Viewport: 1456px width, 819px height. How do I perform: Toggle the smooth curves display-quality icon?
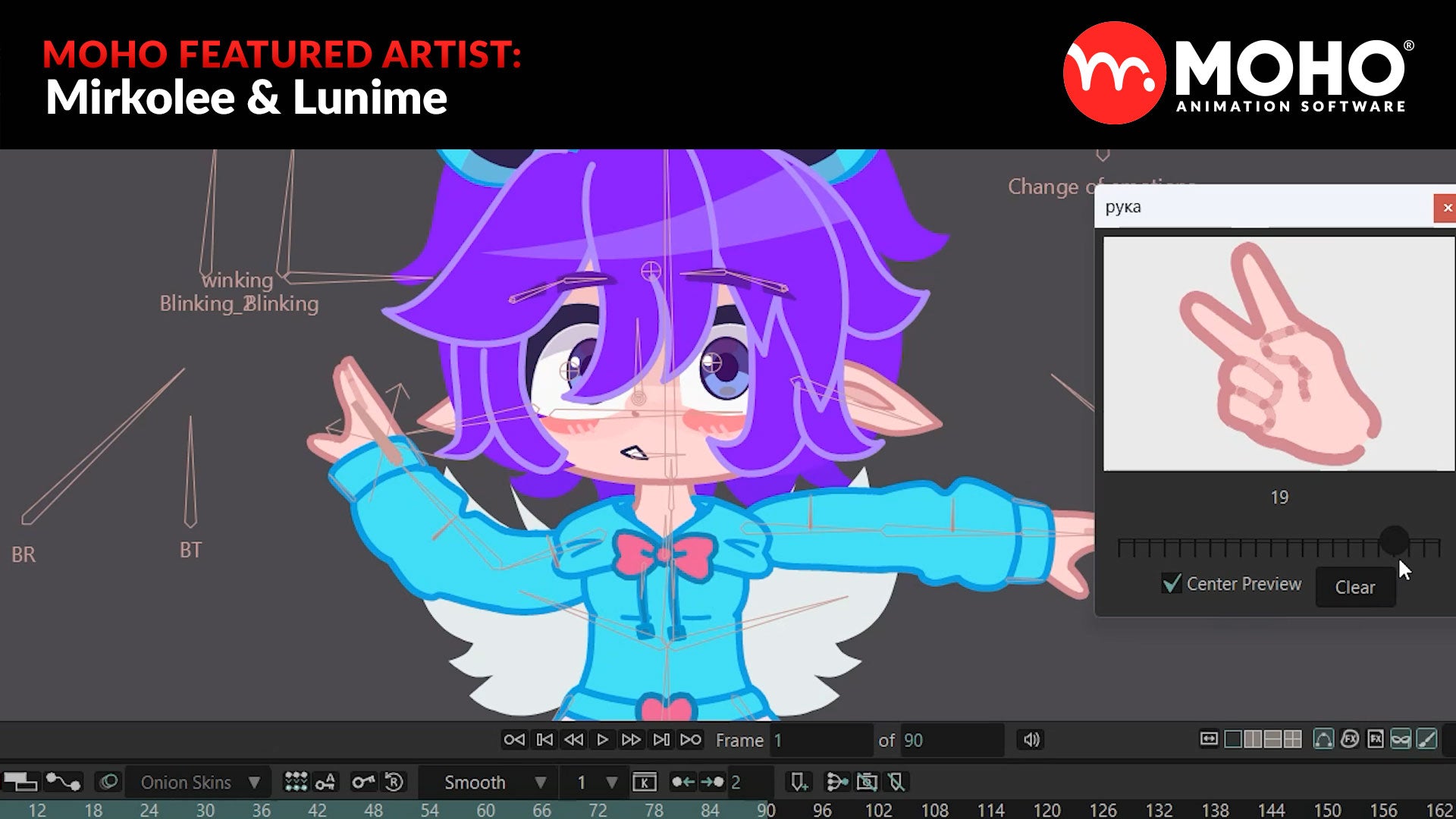coord(1323,739)
